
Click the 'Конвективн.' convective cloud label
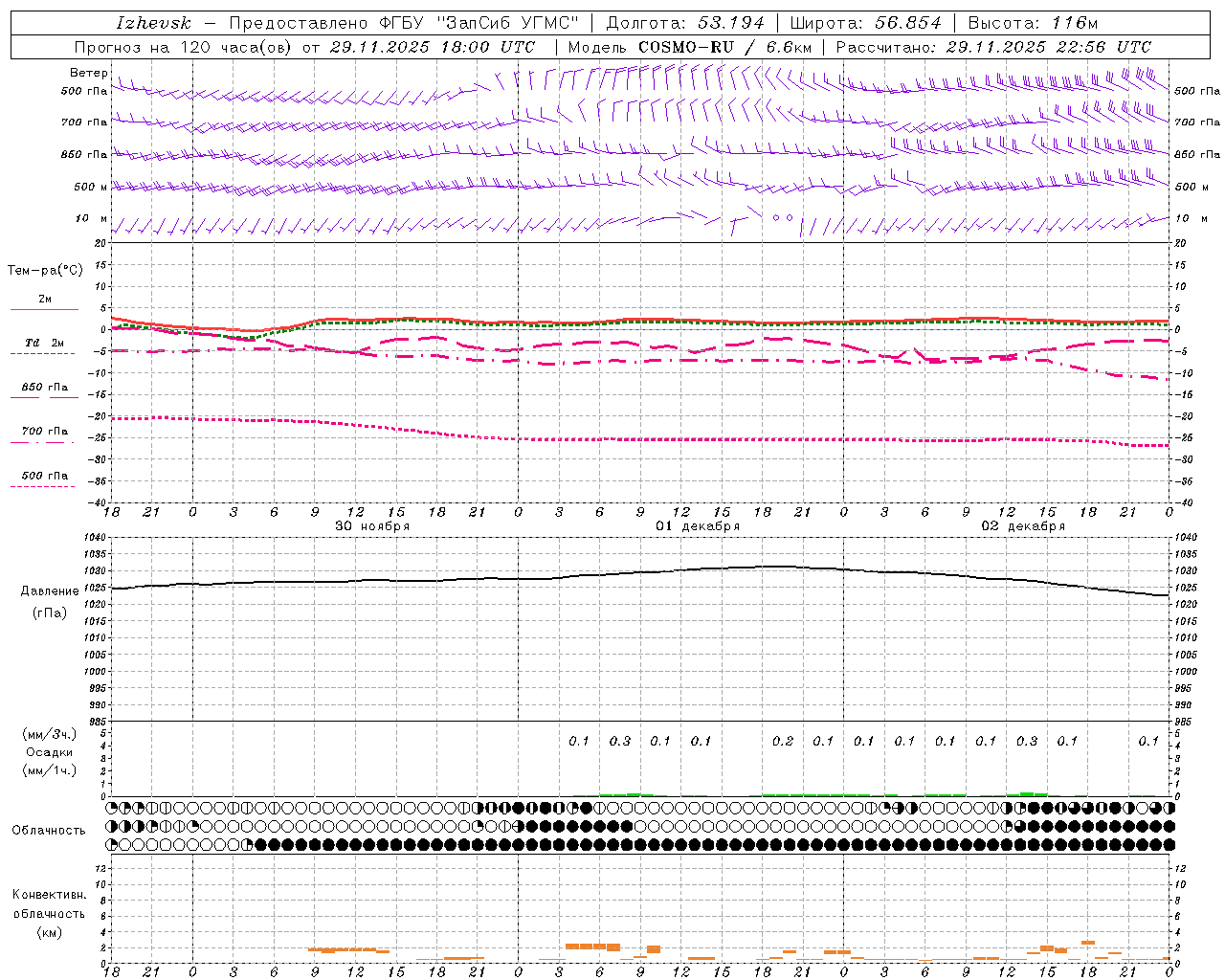coord(50,895)
